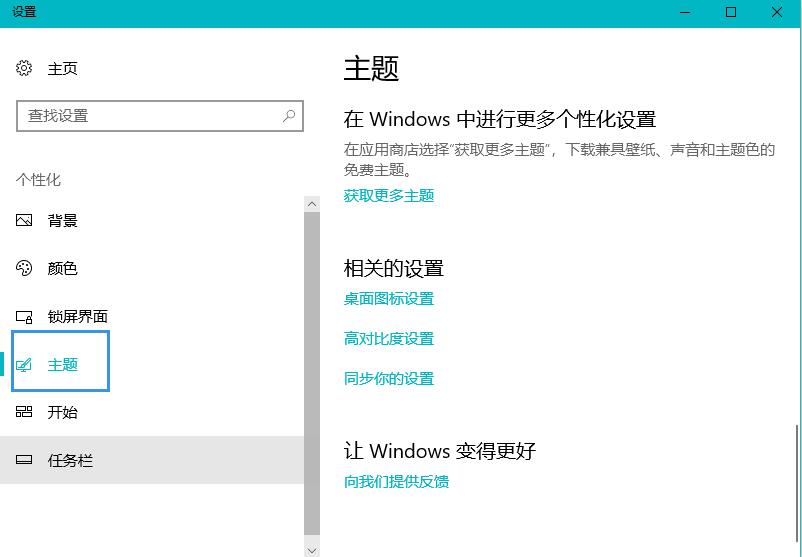The image size is (802, 557).
Task: Click the gear icon beside 主页
Action: [24, 68]
